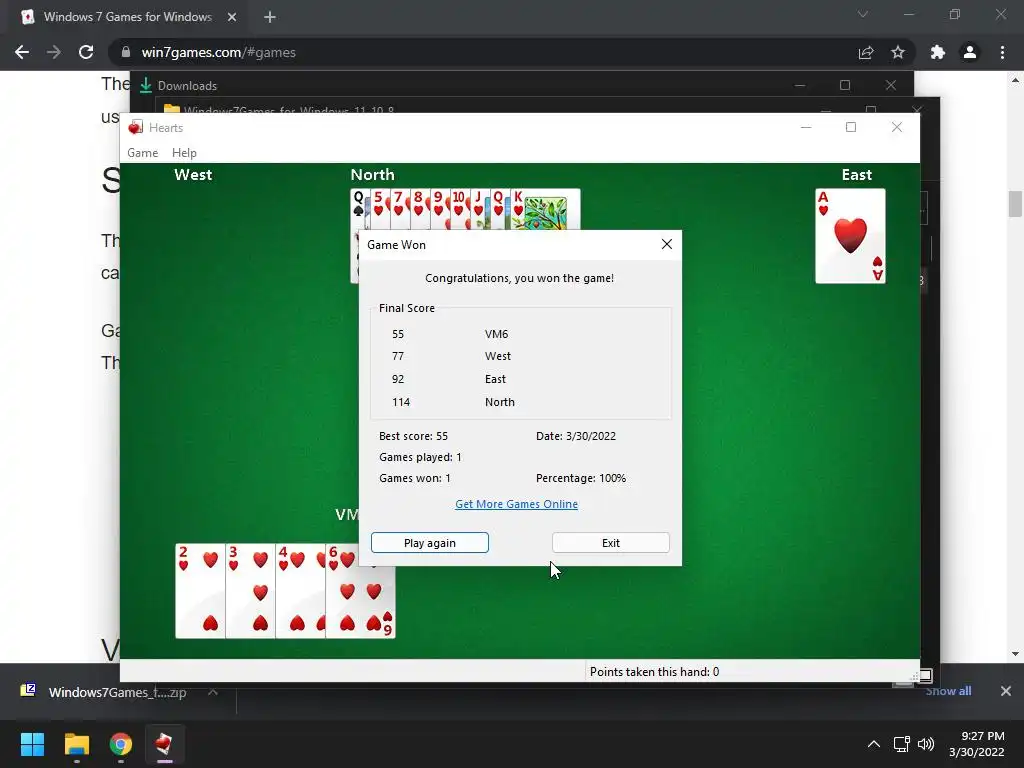
Task: Click the Percentage: 100% text
Action: coord(581,478)
